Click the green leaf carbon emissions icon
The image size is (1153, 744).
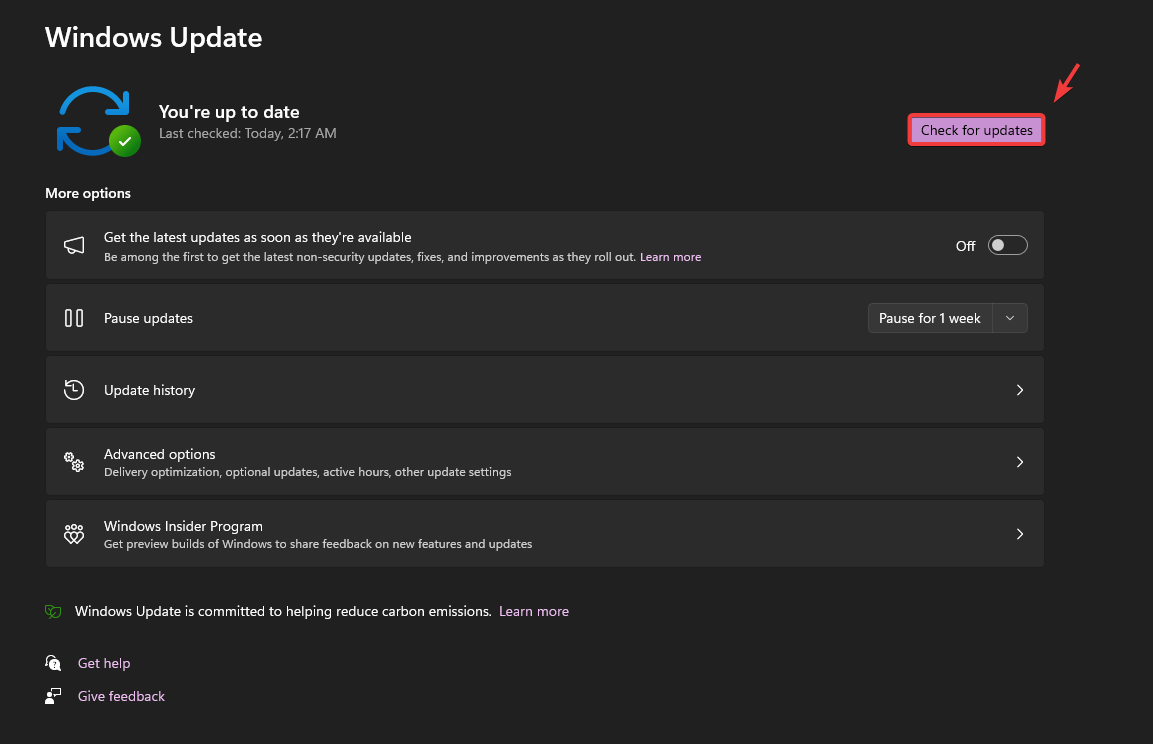pos(54,611)
